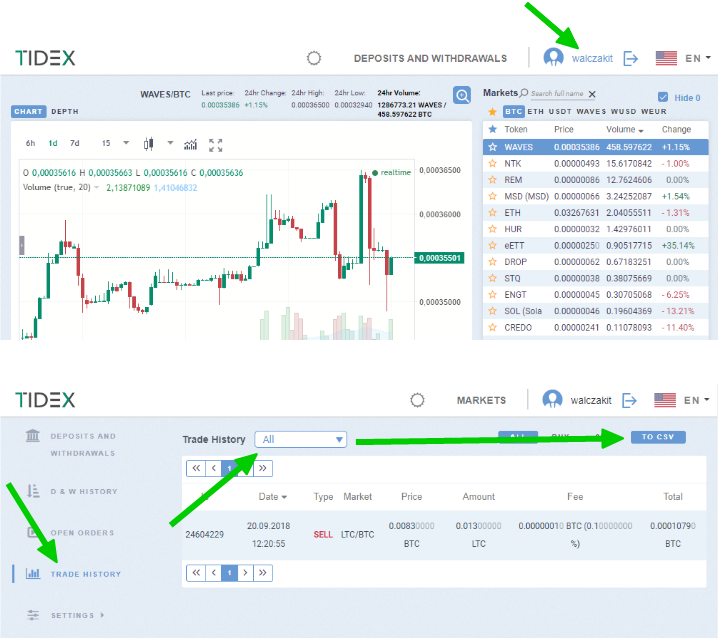
Task: Toggle the WAVES row favorite star
Action: pos(492,147)
